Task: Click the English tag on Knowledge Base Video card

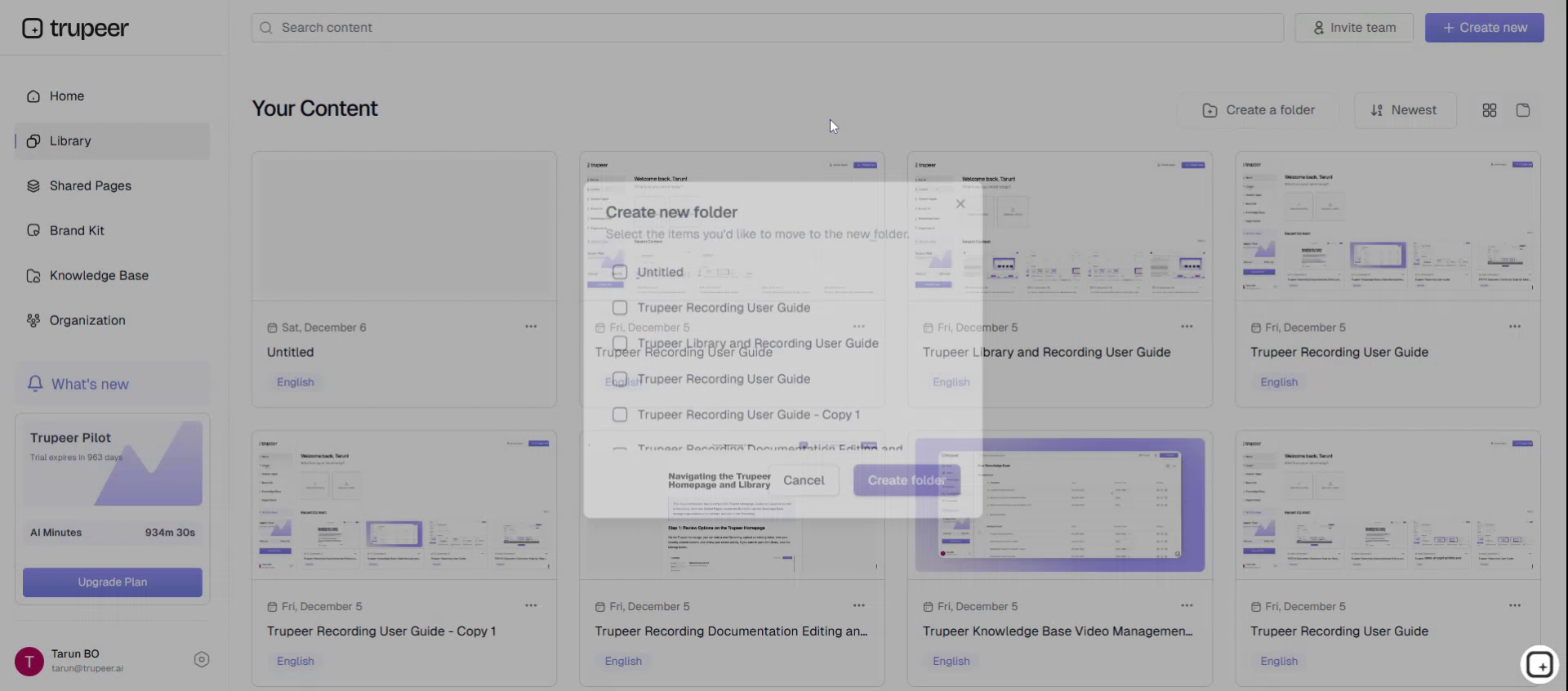Action: click(x=951, y=662)
